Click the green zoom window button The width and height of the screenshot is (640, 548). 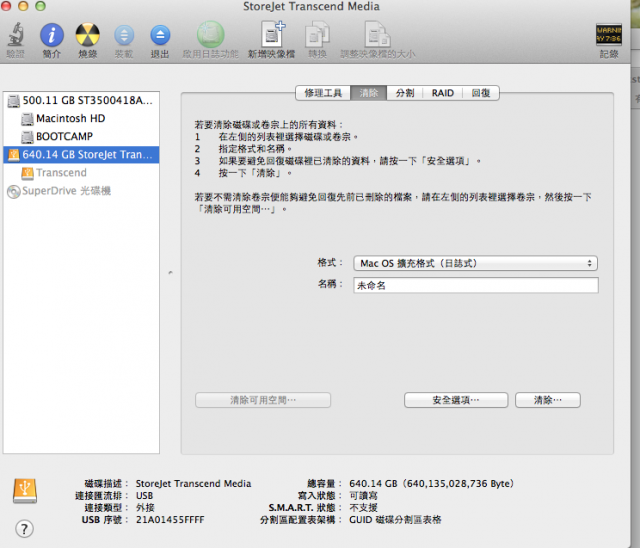click(40, 6)
